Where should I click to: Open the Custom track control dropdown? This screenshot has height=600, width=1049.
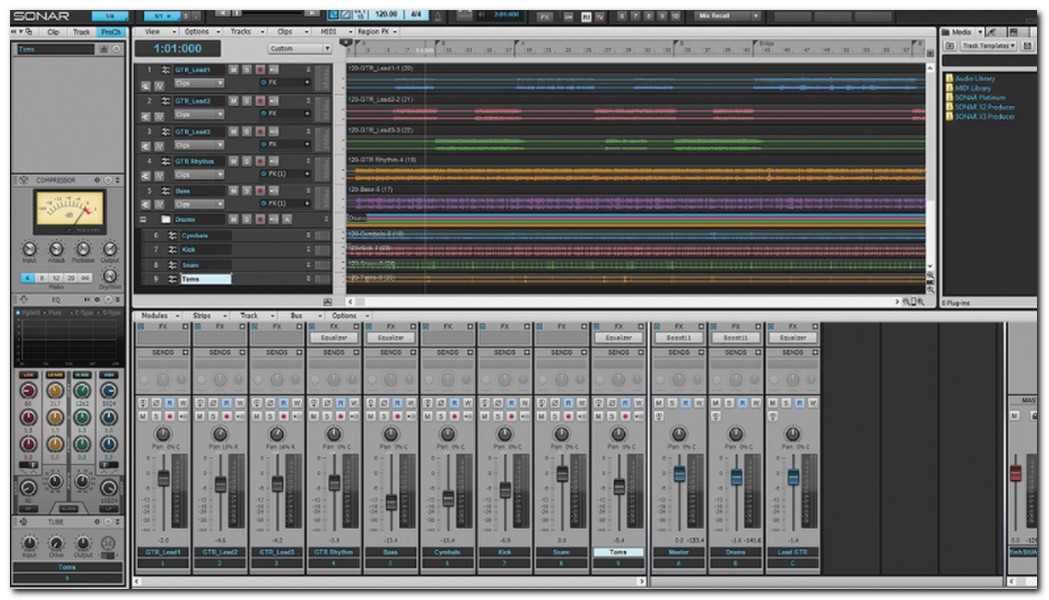coord(299,48)
